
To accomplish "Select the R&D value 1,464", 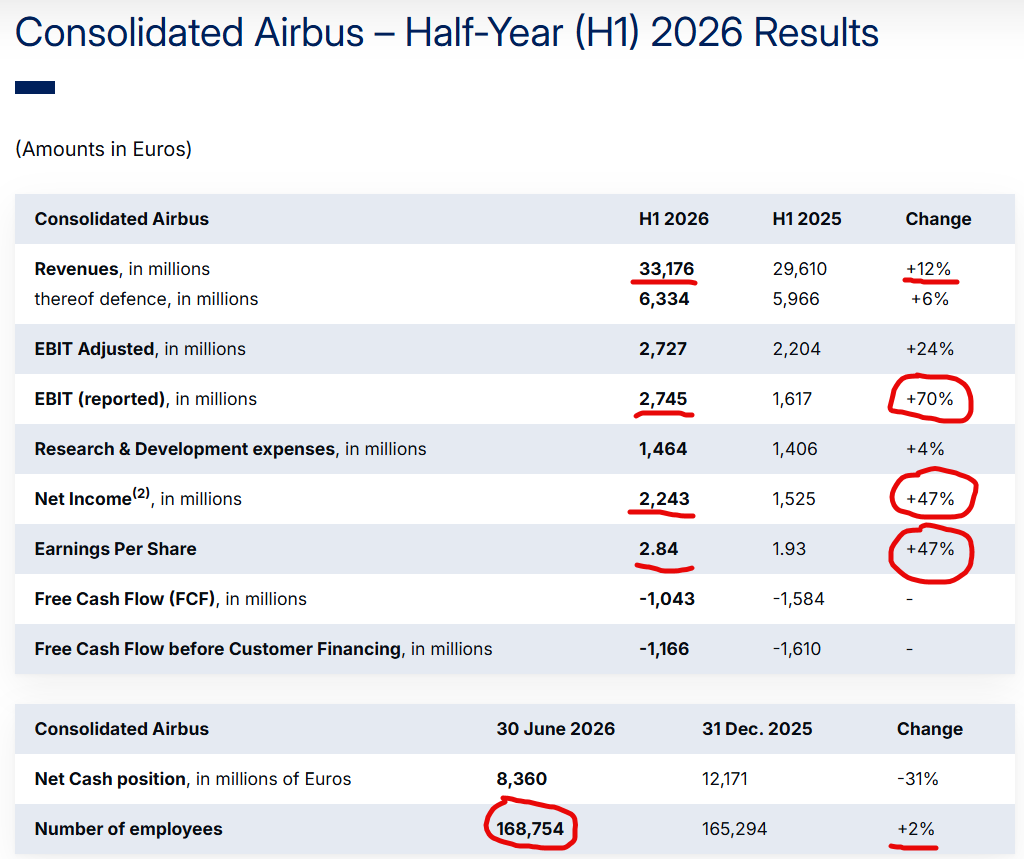I will click(663, 449).
